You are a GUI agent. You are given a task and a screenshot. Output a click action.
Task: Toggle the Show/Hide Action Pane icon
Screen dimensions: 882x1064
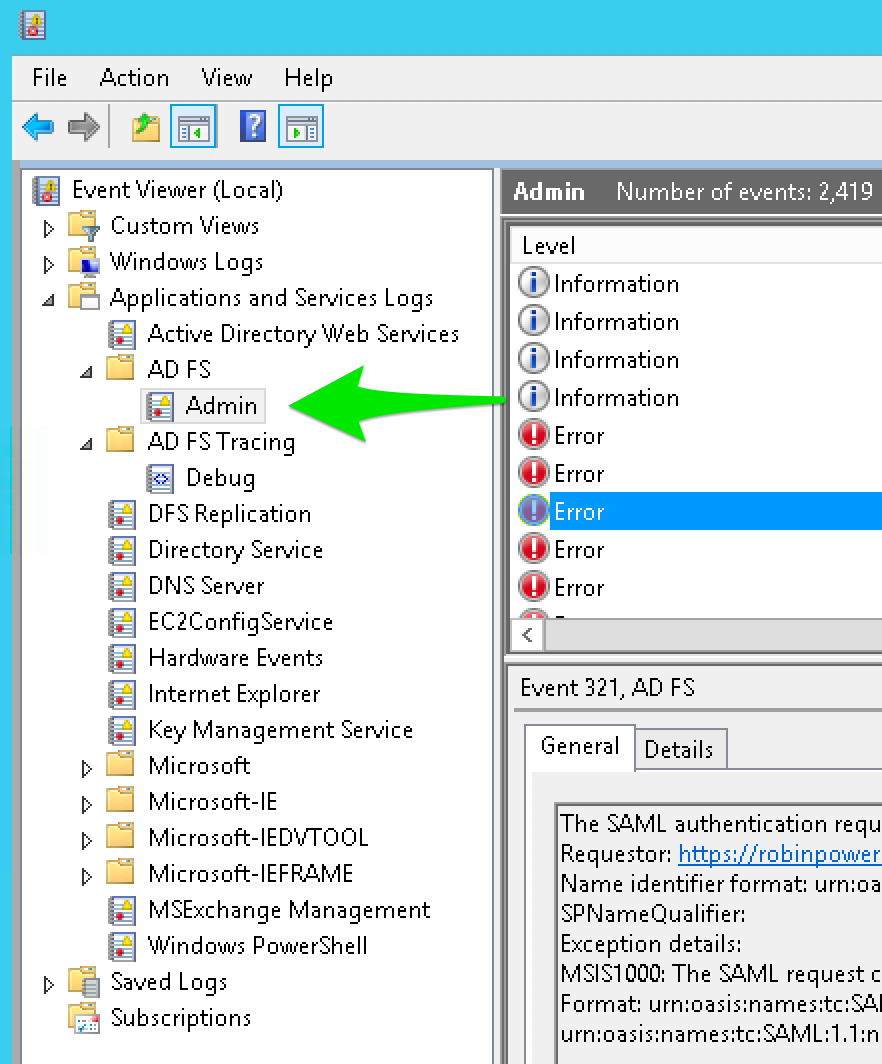(x=301, y=127)
